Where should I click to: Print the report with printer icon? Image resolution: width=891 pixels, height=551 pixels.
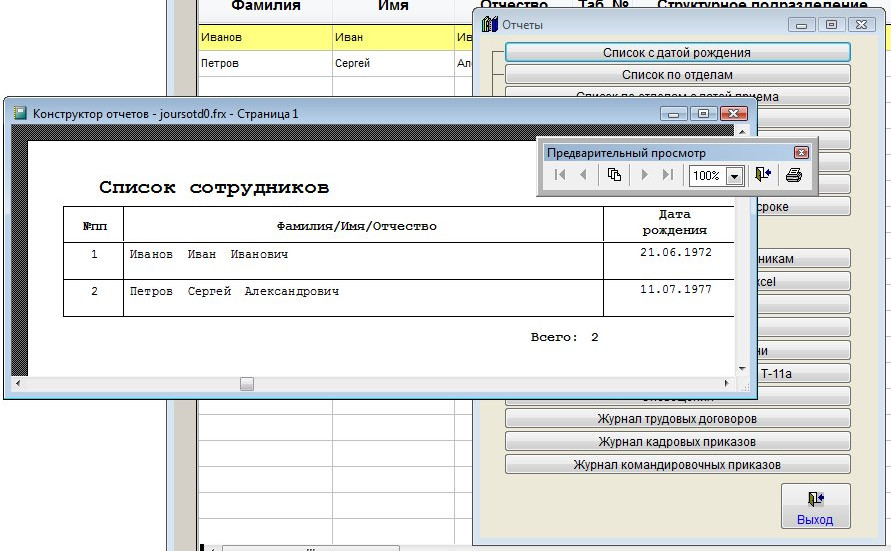(x=794, y=175)
